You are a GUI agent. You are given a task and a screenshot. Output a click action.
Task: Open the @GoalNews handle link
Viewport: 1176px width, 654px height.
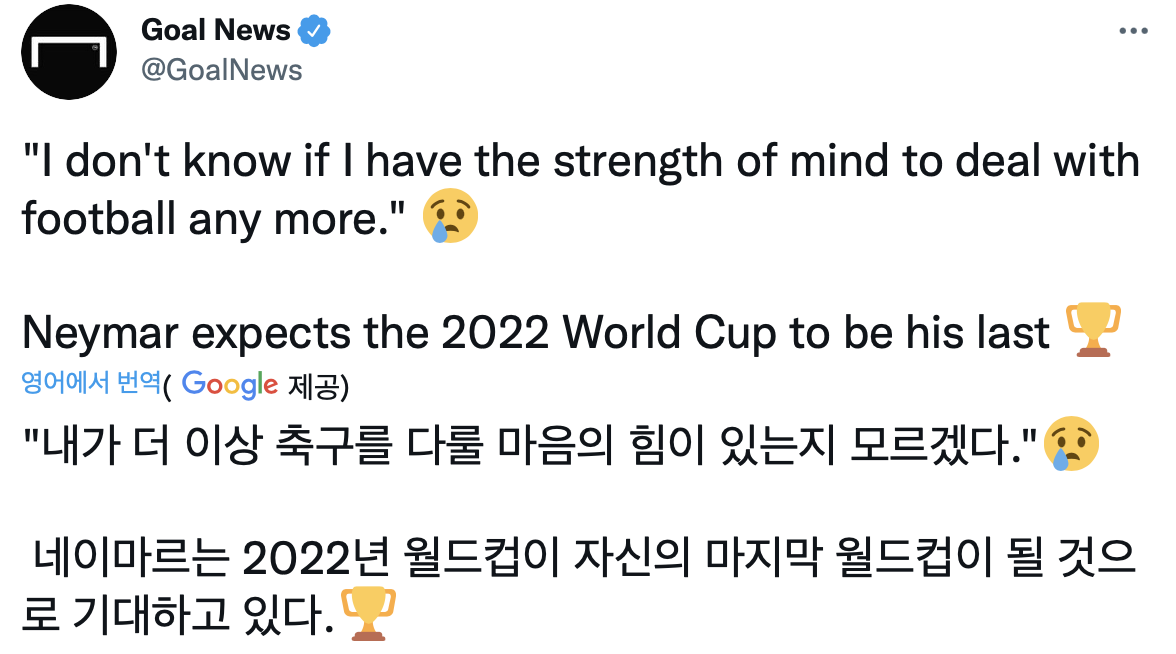(222, 69)
